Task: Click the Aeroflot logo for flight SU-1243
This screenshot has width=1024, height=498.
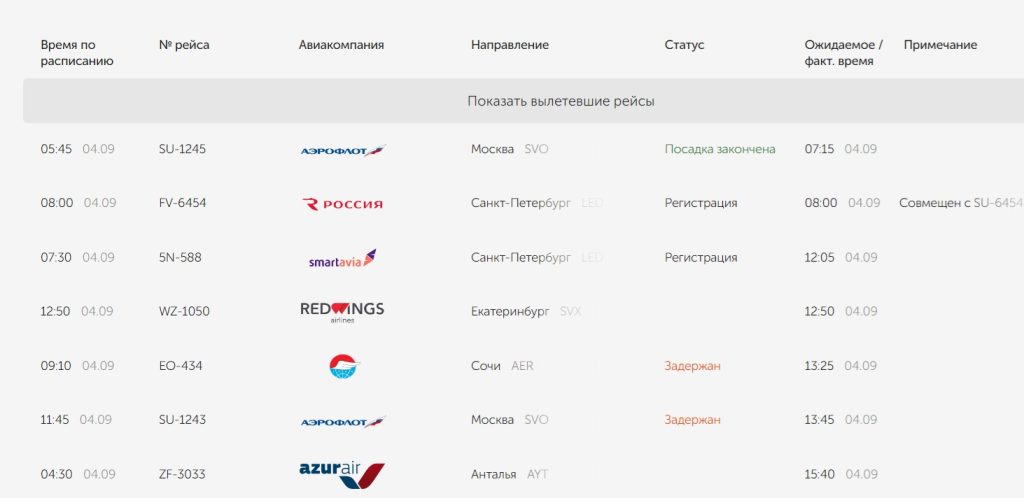Action: [x=343, y=422]
